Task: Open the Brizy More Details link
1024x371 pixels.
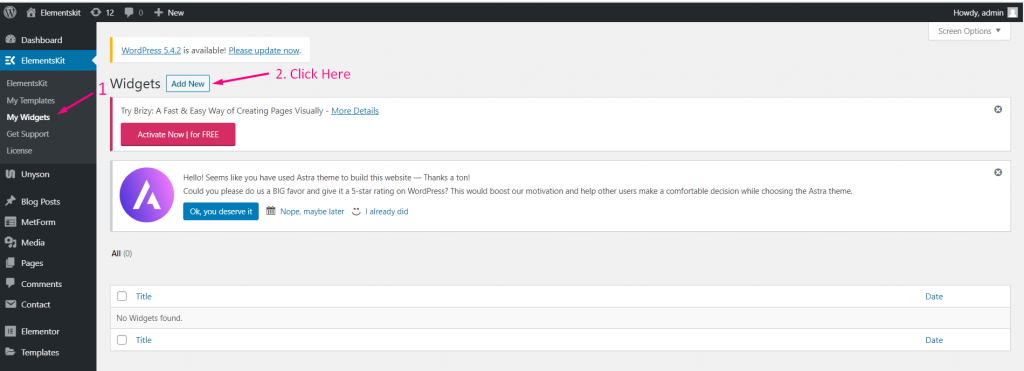Action: 355,111
